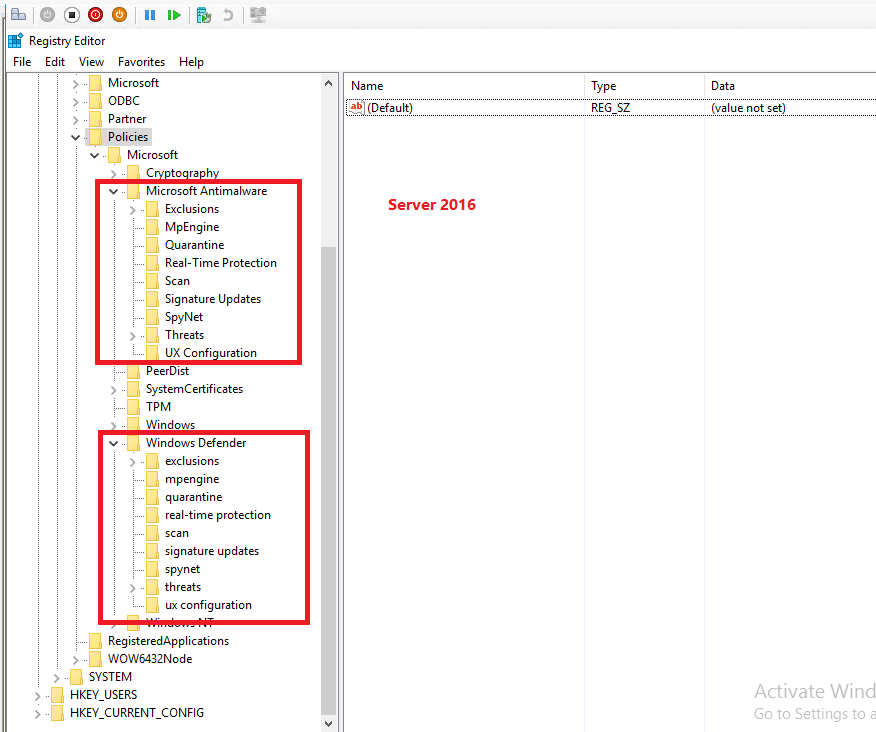
Task: Expand exclusions under Windows Defender
Action: (x=133, y=462)
